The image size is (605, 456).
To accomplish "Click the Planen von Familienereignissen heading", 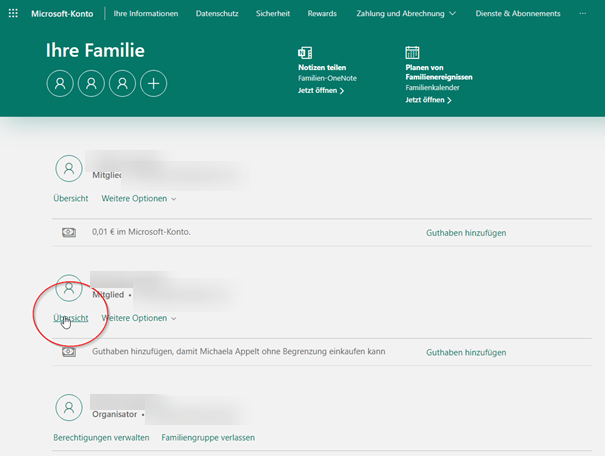I will (x=439, y=72).
